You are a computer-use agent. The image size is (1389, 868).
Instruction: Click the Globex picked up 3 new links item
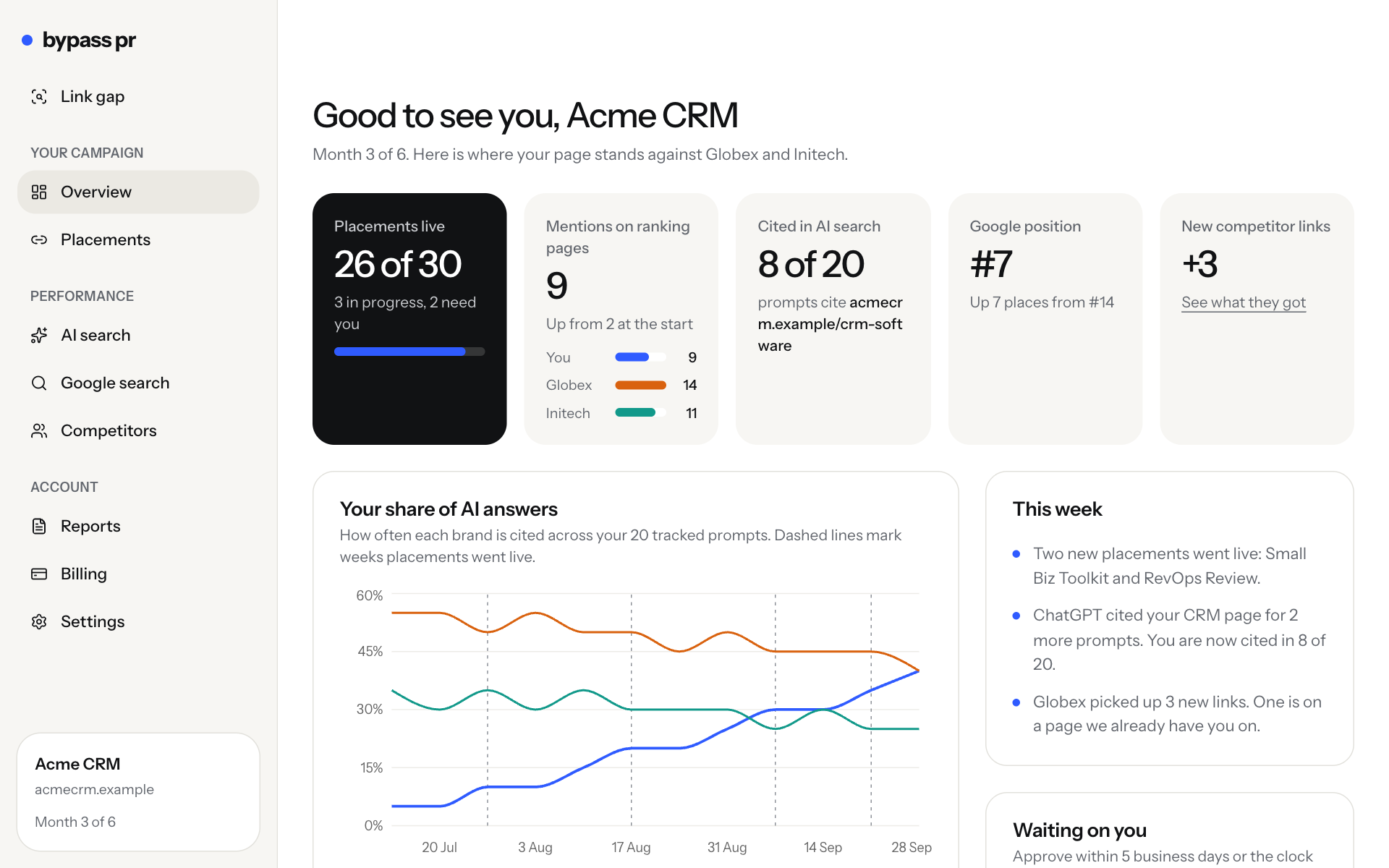tap(1169, 714)
